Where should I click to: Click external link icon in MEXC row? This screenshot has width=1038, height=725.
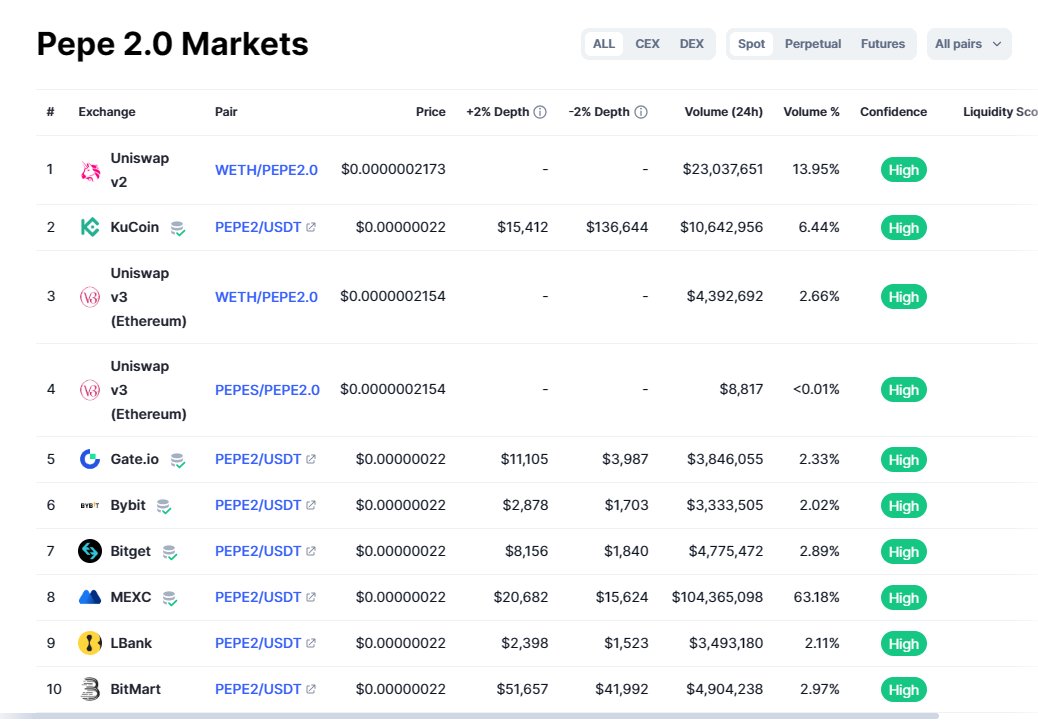(311, 597)
